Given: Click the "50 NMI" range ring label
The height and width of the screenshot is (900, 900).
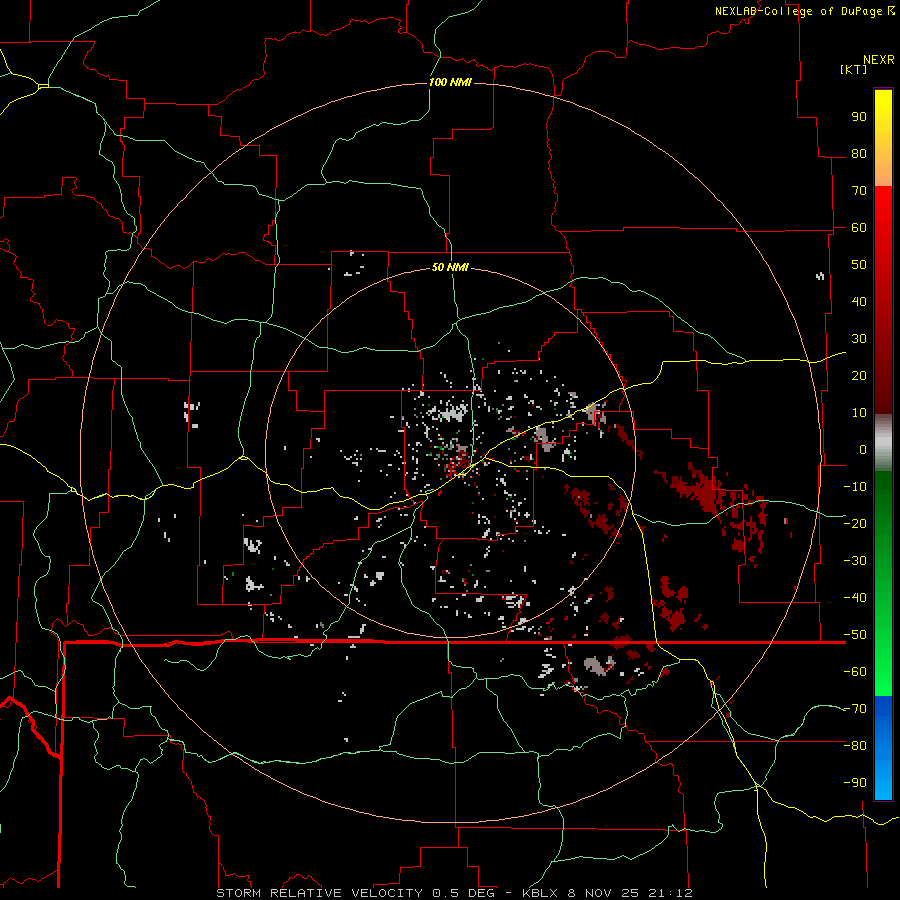Looking at the screenshot, I should point(451,267).
